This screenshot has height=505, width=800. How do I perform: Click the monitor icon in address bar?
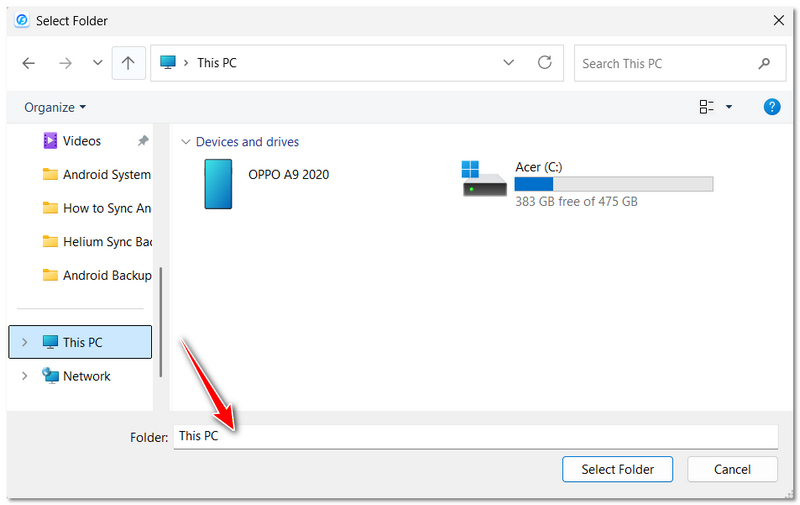tap(168, 62)
